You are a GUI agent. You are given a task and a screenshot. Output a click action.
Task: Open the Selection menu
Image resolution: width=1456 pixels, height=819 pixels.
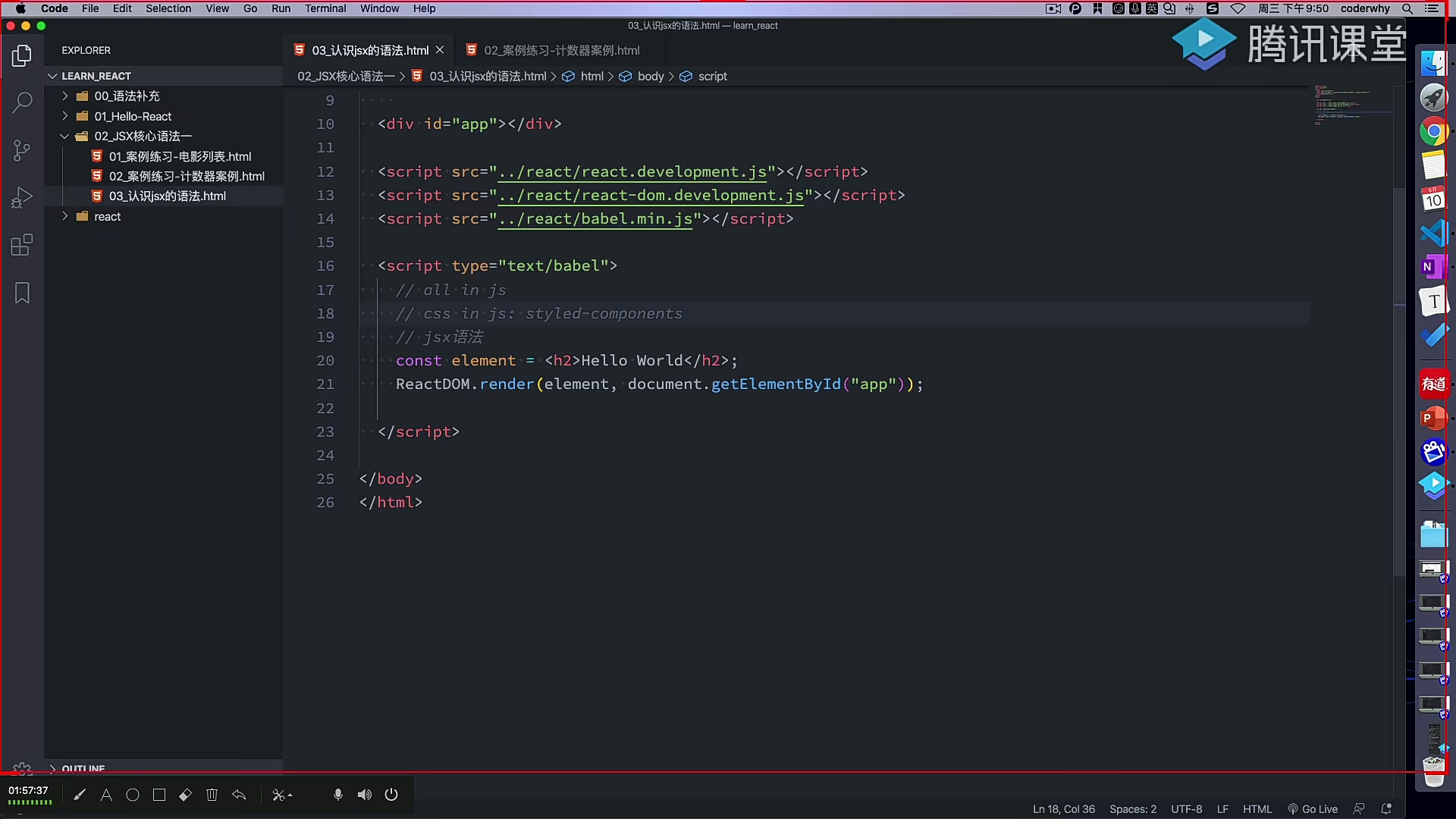click(168, 8)
